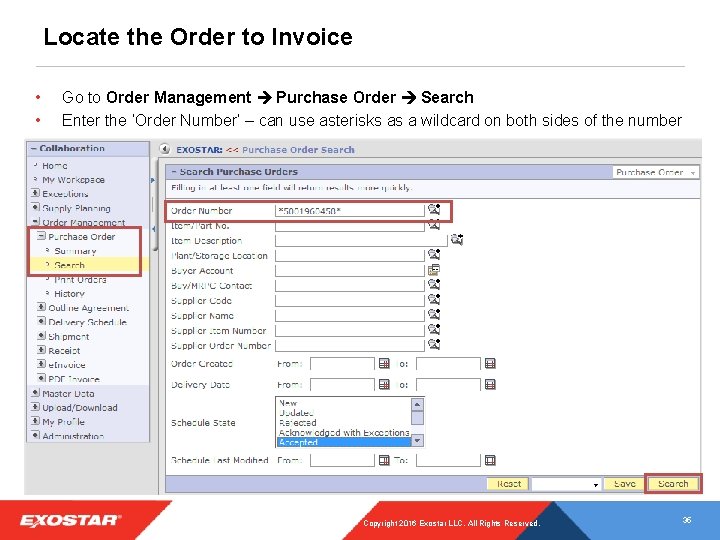Click the Order Number input field
Screen dimensions: 720x540
click(x=350, y=211)
